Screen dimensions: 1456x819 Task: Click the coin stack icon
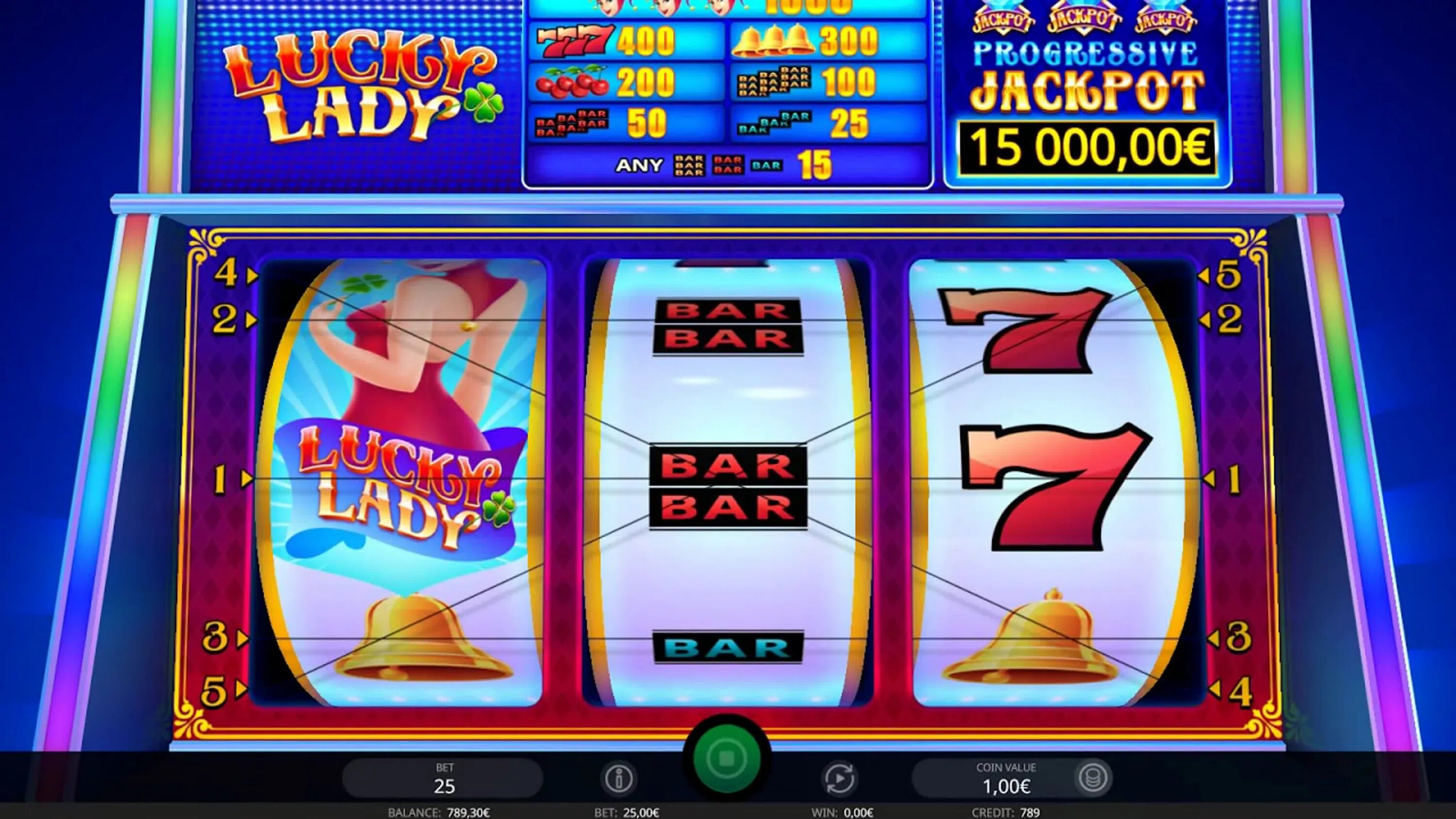pyautogui.click(x=1092, y=778)
